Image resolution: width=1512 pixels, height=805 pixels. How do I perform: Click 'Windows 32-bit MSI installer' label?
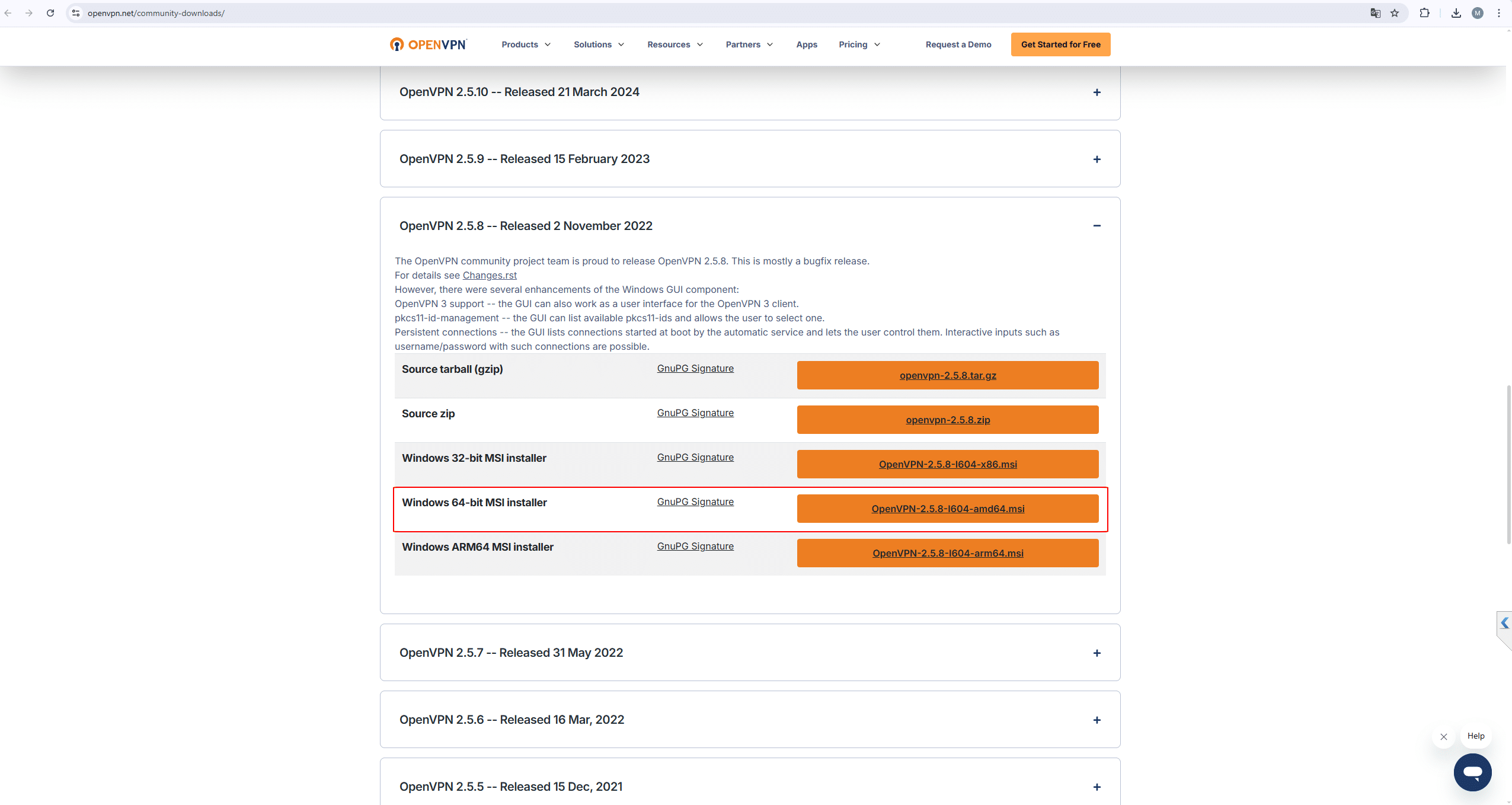coord(474,458)
